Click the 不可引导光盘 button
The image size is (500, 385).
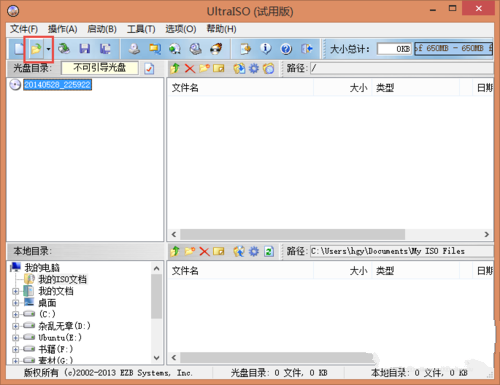[100, 68]
